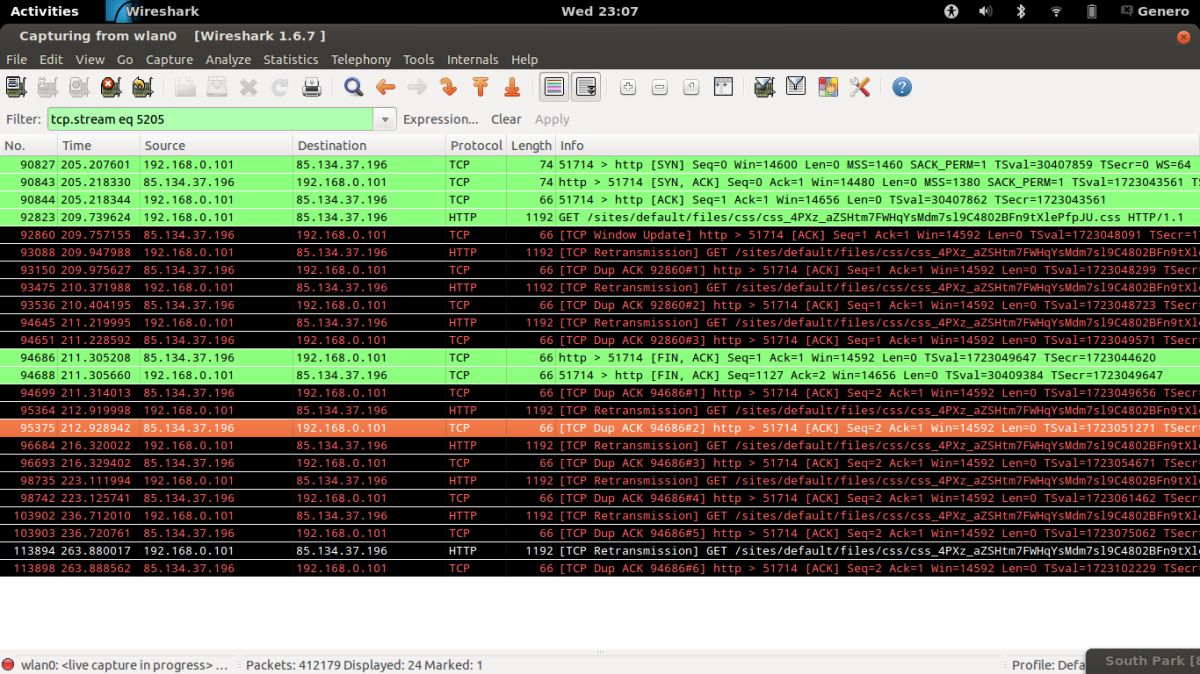Print packets using printer icon
The height and width of the screenshot is (674, 1200).
311,87
